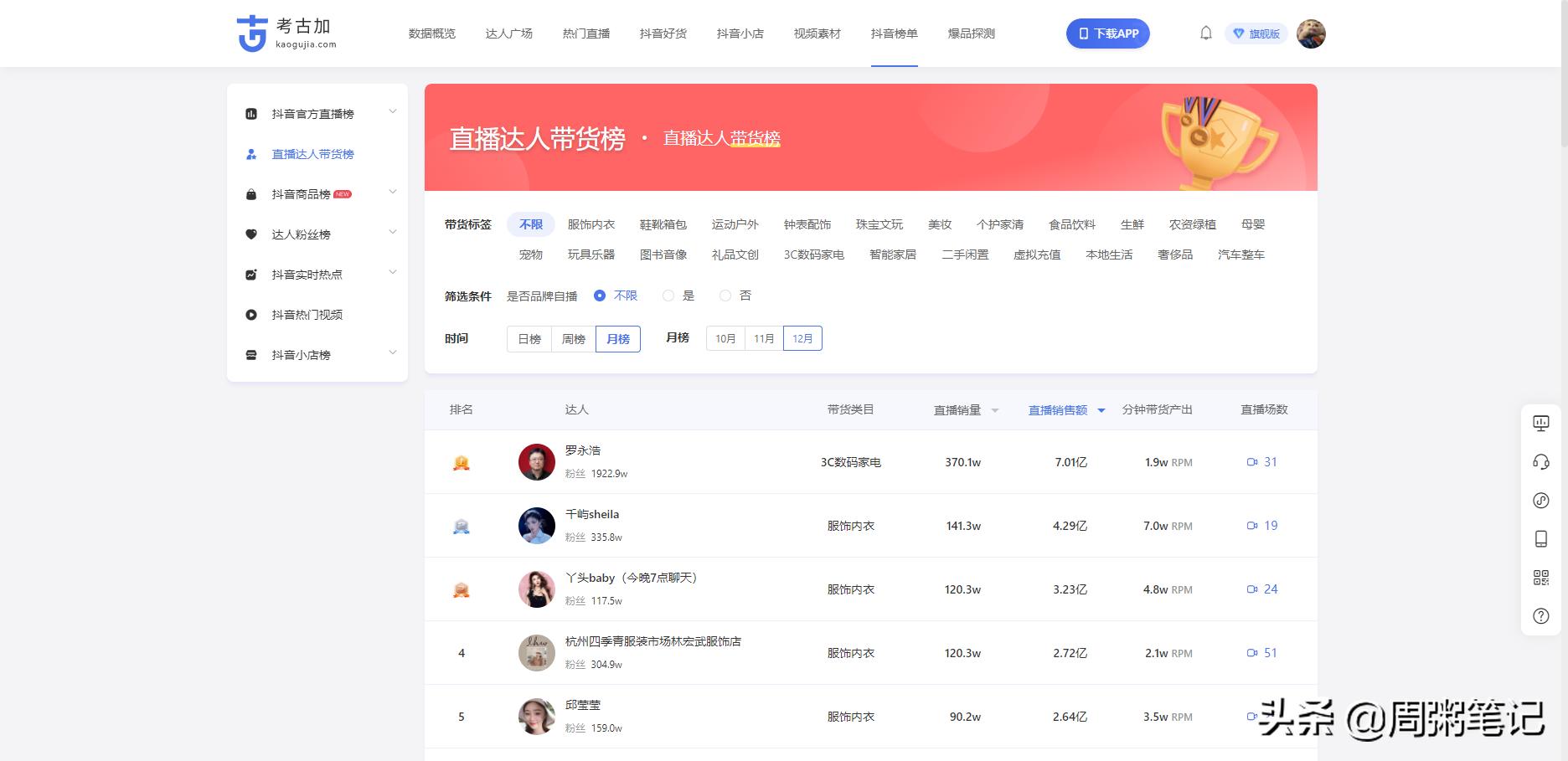Open 丫头baby profile link
This screenshot has width=1568, height=761.
click(632, 578)
